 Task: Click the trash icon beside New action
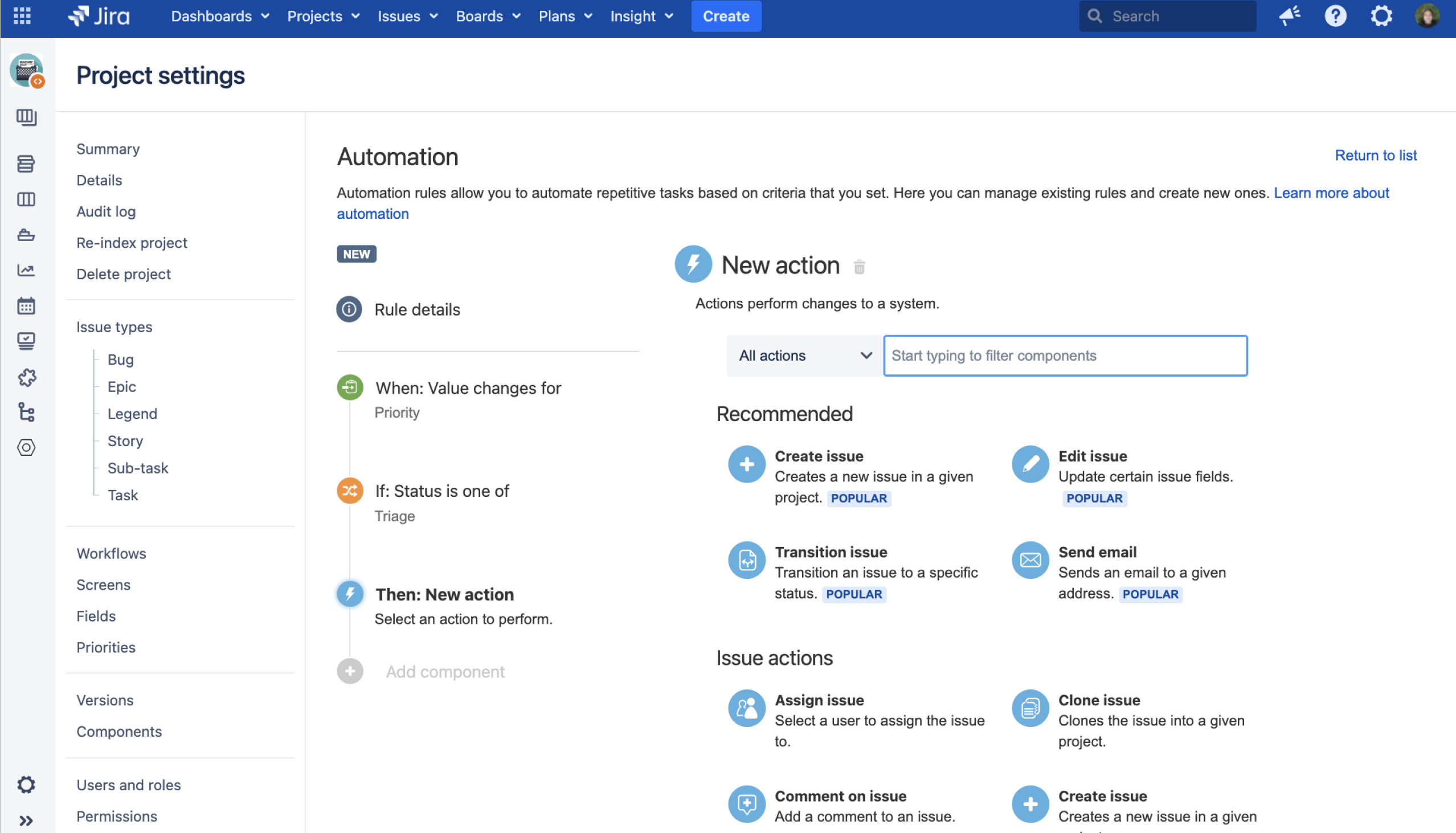click(x=859, y=267)
